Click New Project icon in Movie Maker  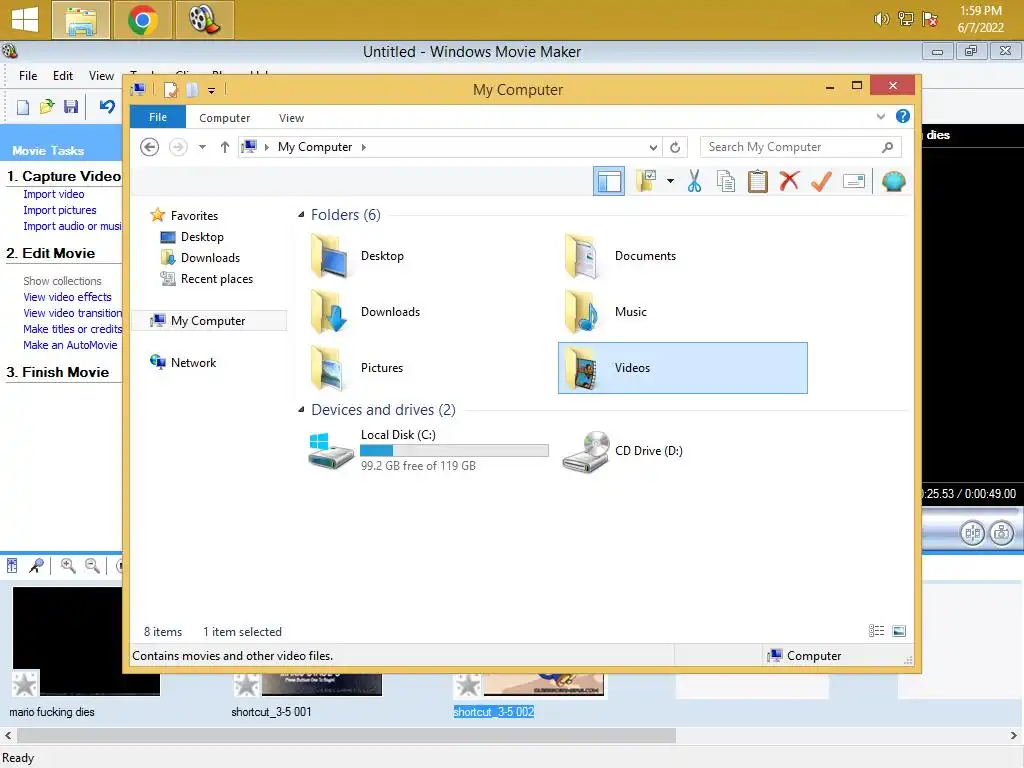23,107
